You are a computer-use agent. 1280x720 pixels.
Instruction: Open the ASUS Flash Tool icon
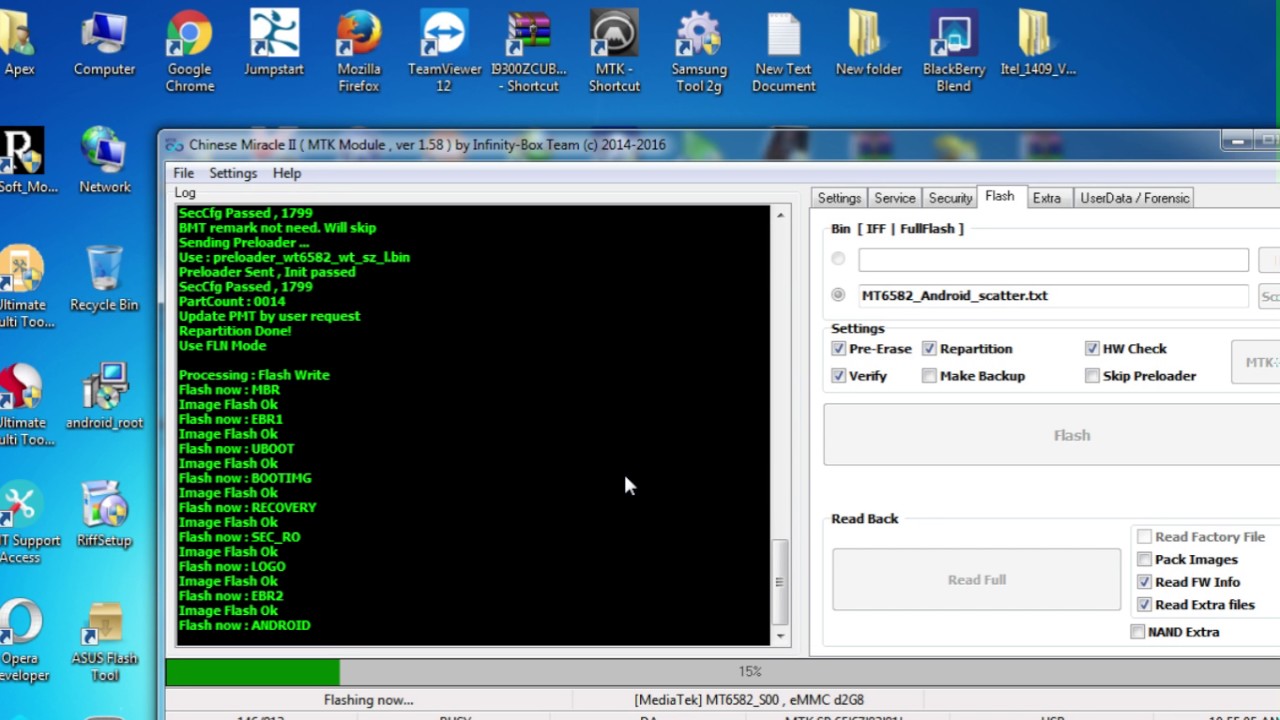point(104,641)
